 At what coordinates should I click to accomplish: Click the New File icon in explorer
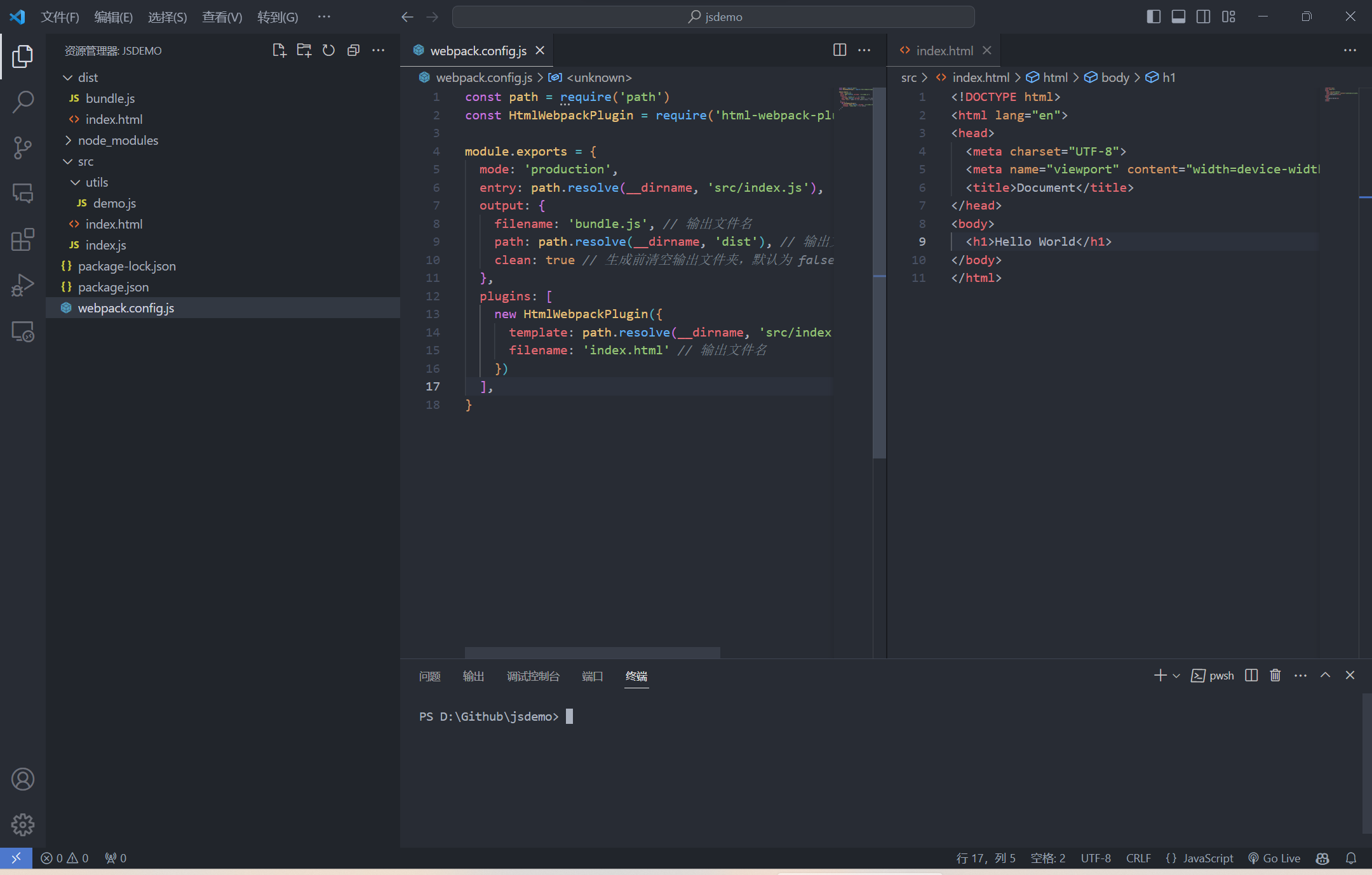coord(279,50)
